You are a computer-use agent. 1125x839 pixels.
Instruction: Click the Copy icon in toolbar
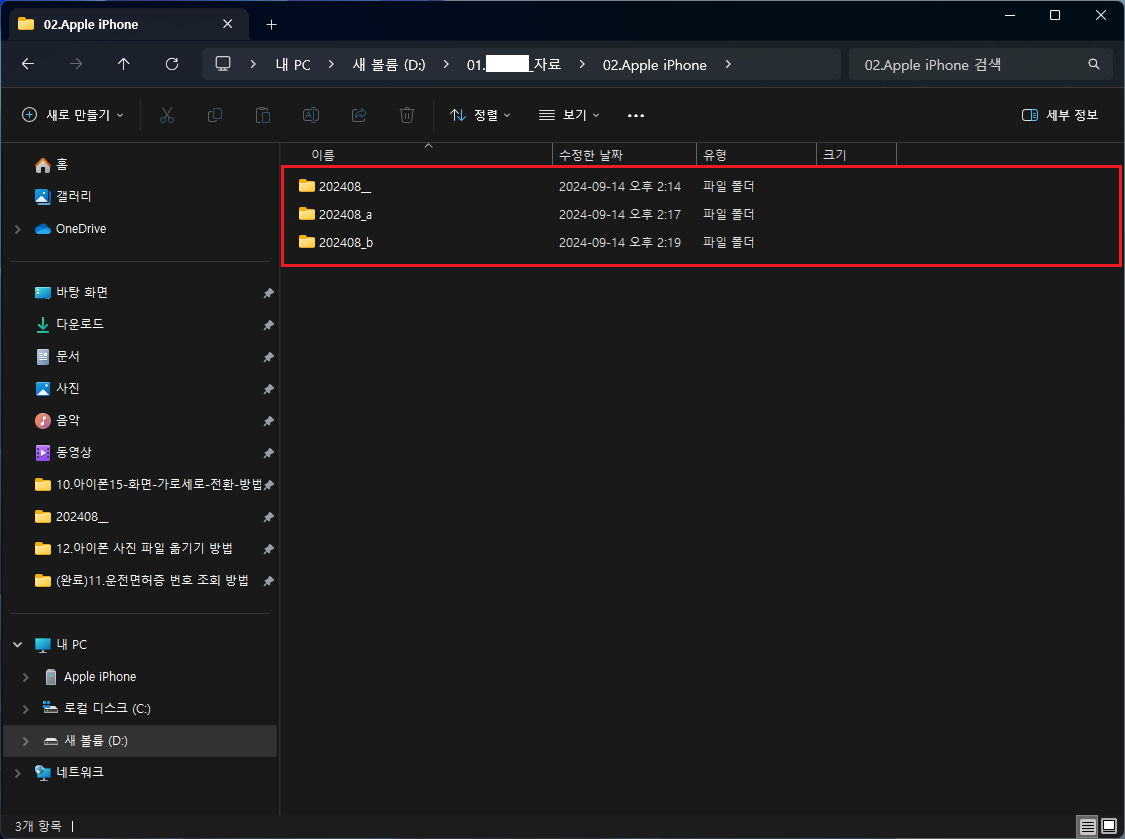click(215, 115)
